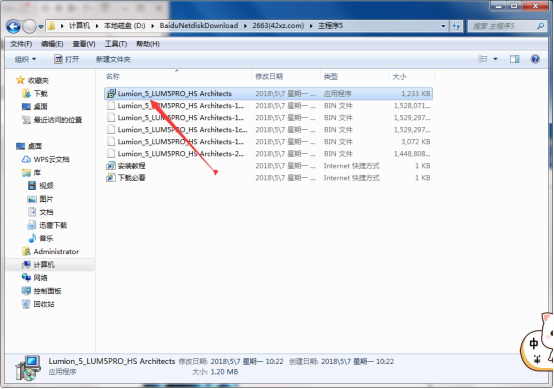This screenshot has height=389, width=554.
Task: Sort by the 类型 column header
Action: [x=331, y=76]
